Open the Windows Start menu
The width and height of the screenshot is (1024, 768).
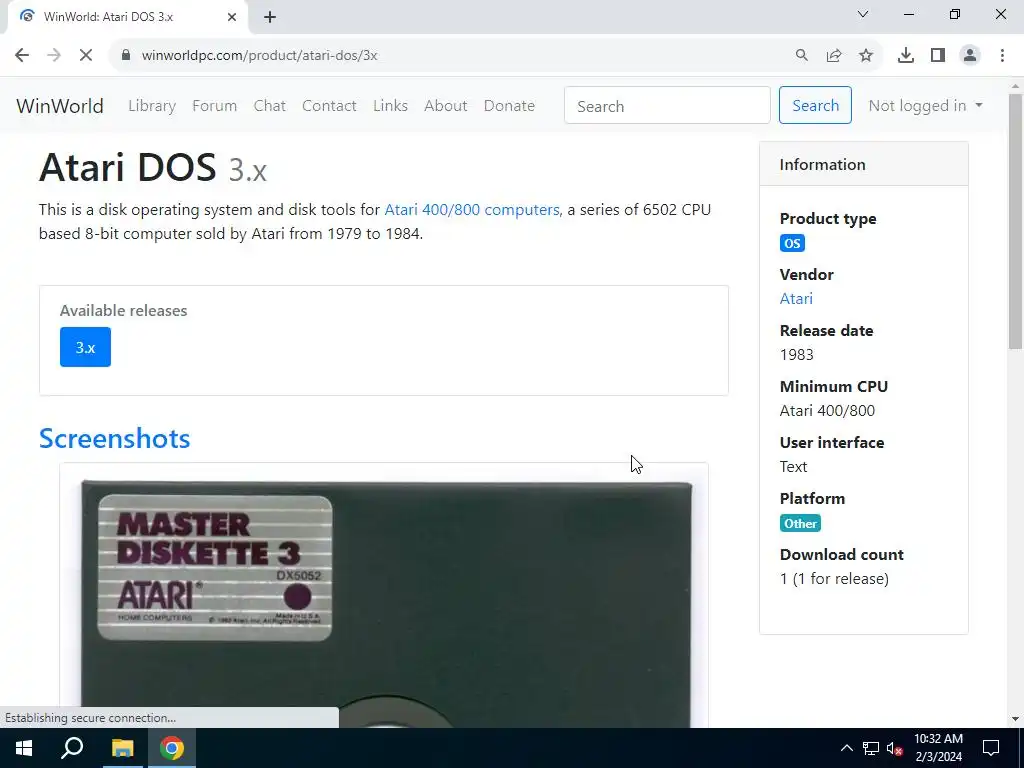pyautogui.click(x=24, y=748)
